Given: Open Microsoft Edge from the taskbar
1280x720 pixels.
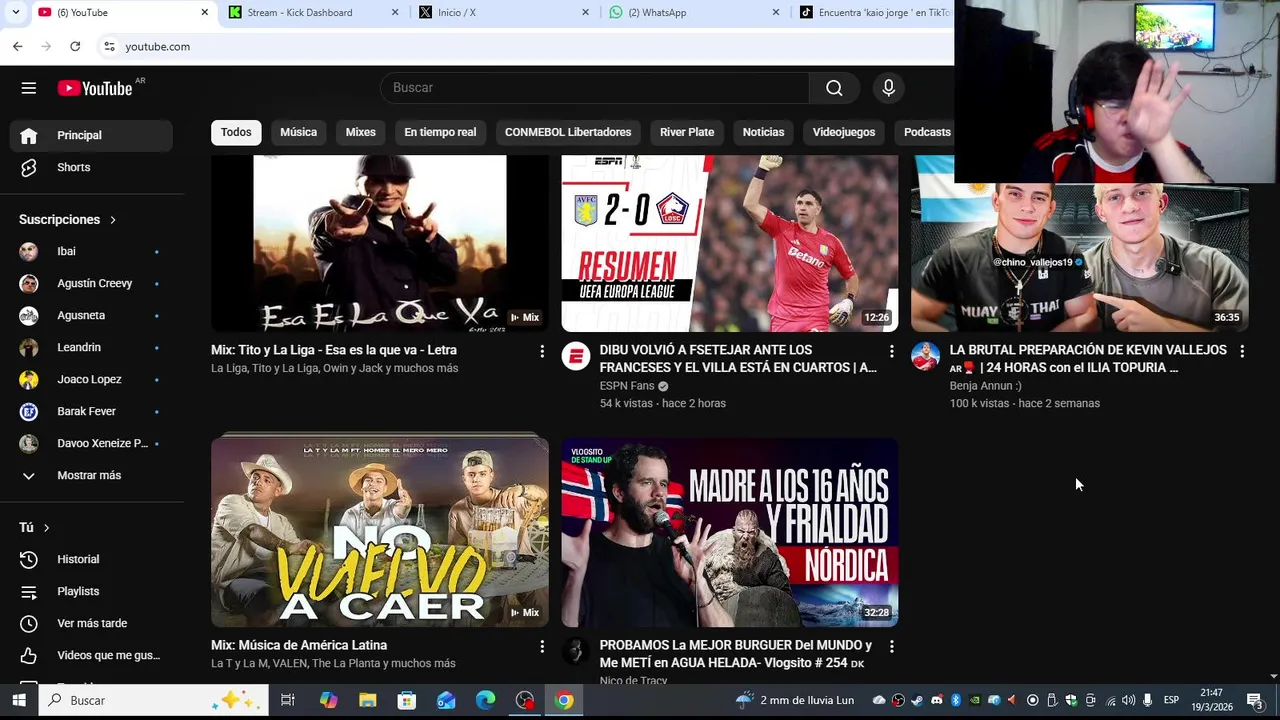Looking at the screenshot, I should (x=485, y=700).
